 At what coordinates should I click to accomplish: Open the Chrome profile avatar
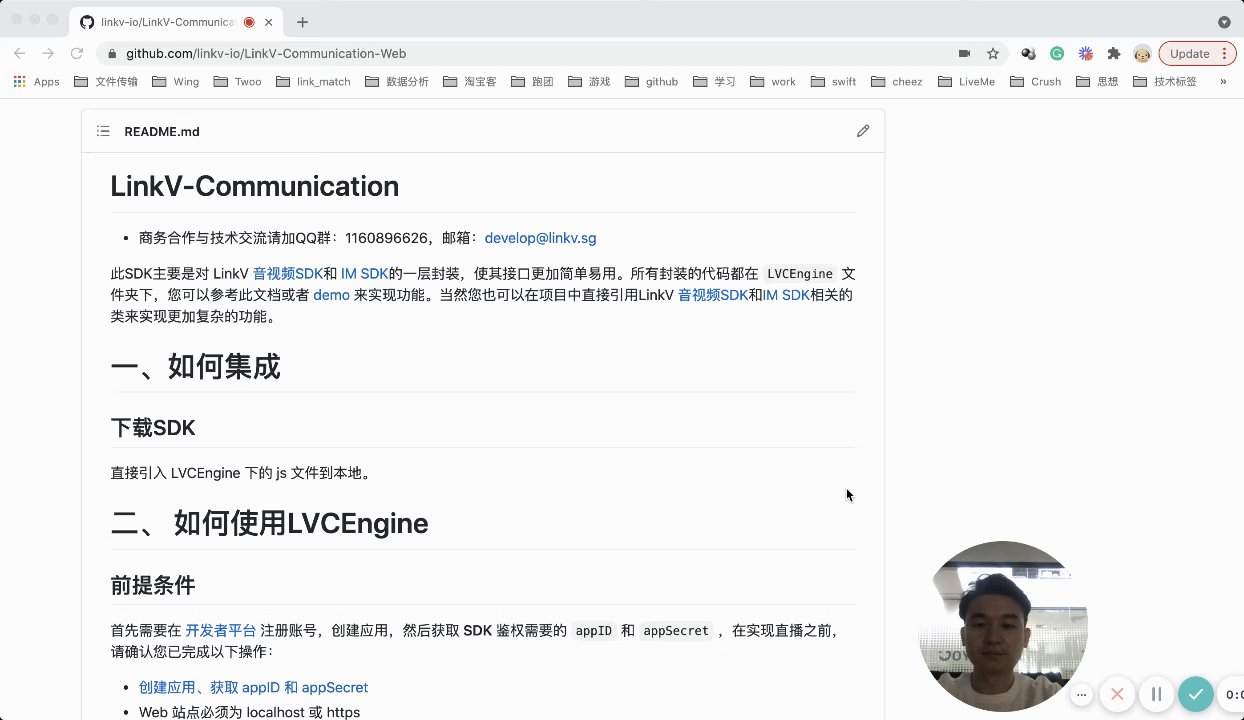[1142, 54]
